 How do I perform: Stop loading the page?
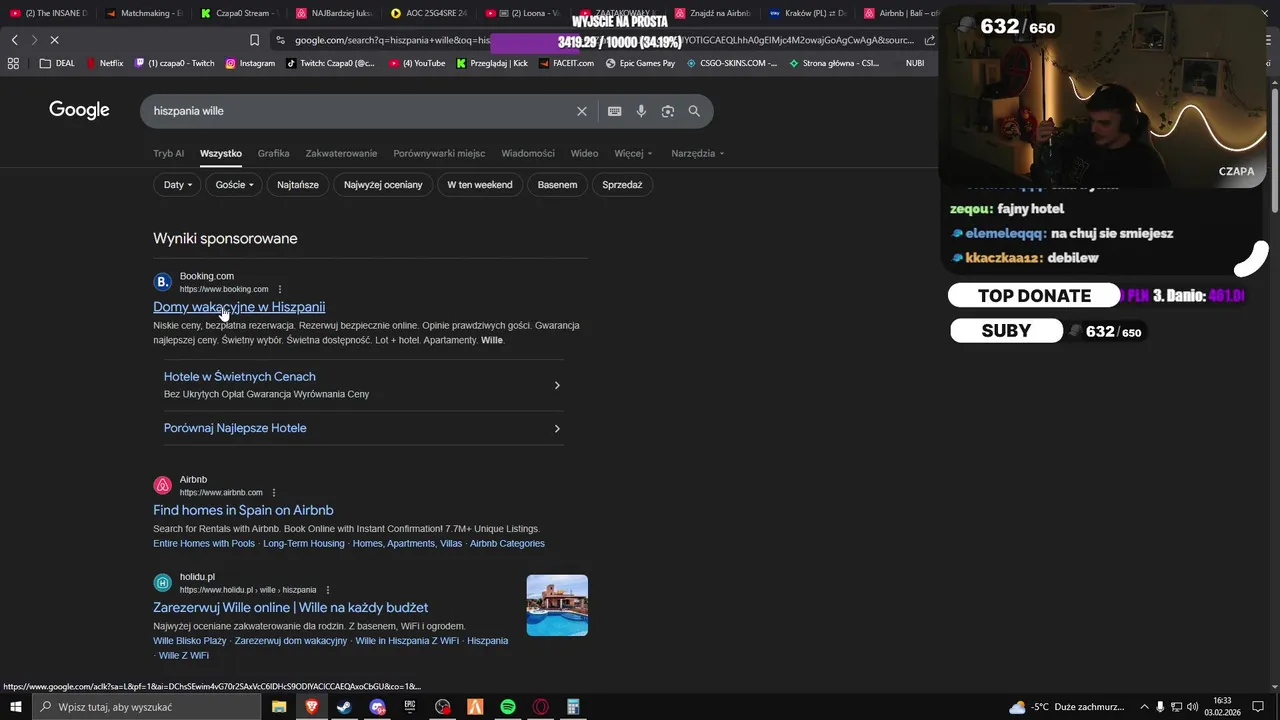(54, 40)
